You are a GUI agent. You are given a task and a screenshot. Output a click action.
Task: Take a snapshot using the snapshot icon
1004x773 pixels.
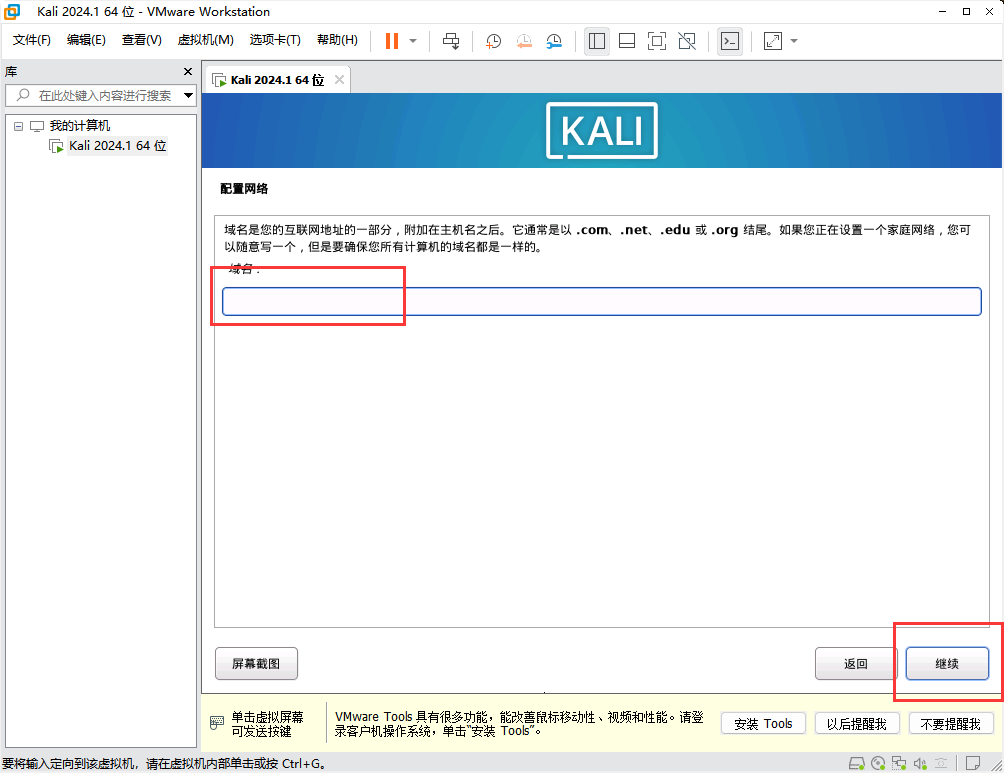pos(494,41)
